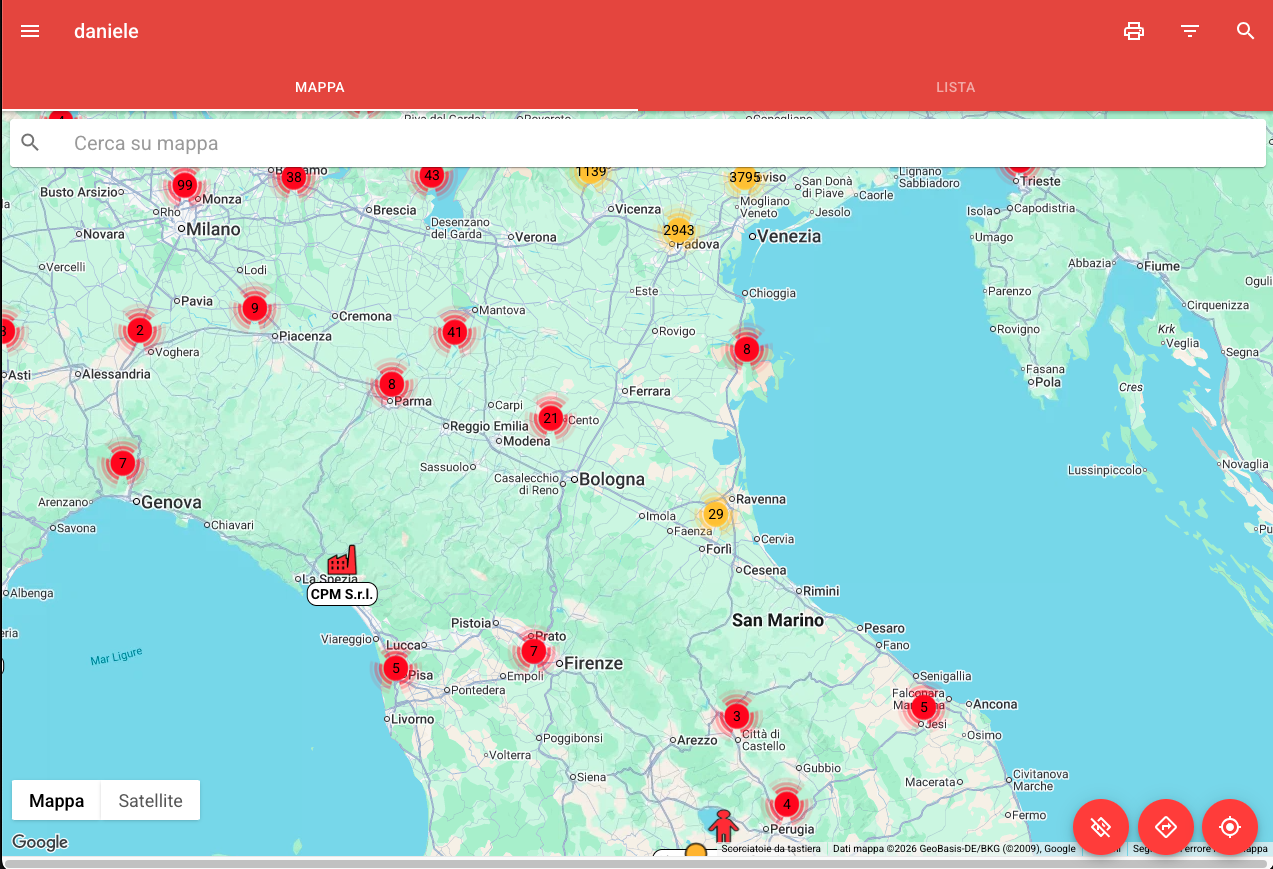Click magnifier icon in map search box
Image resolution: width=1273 pixels, height=869 pixels.
coord(30,143)
